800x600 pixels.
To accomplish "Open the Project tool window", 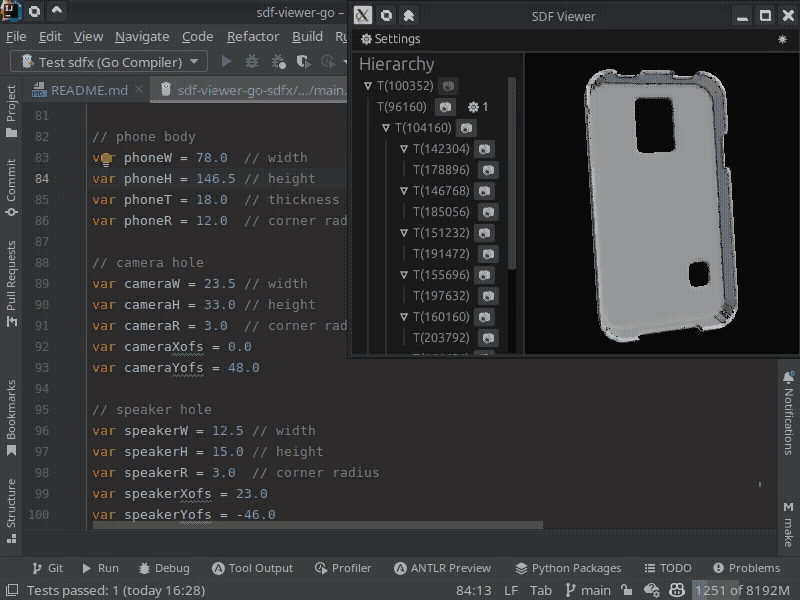I will [x=11, y=111].
